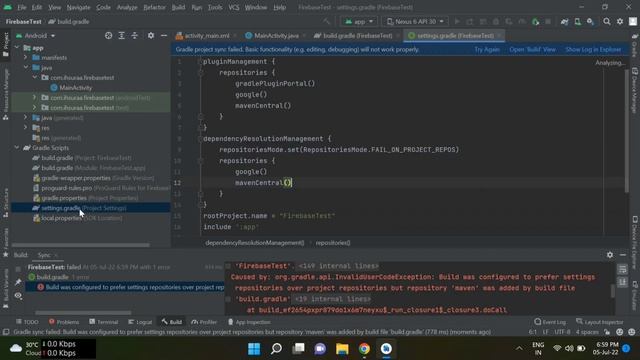Click Open 'Build' View link
Viewport: 640px width, 360px height.
point(532,49)
